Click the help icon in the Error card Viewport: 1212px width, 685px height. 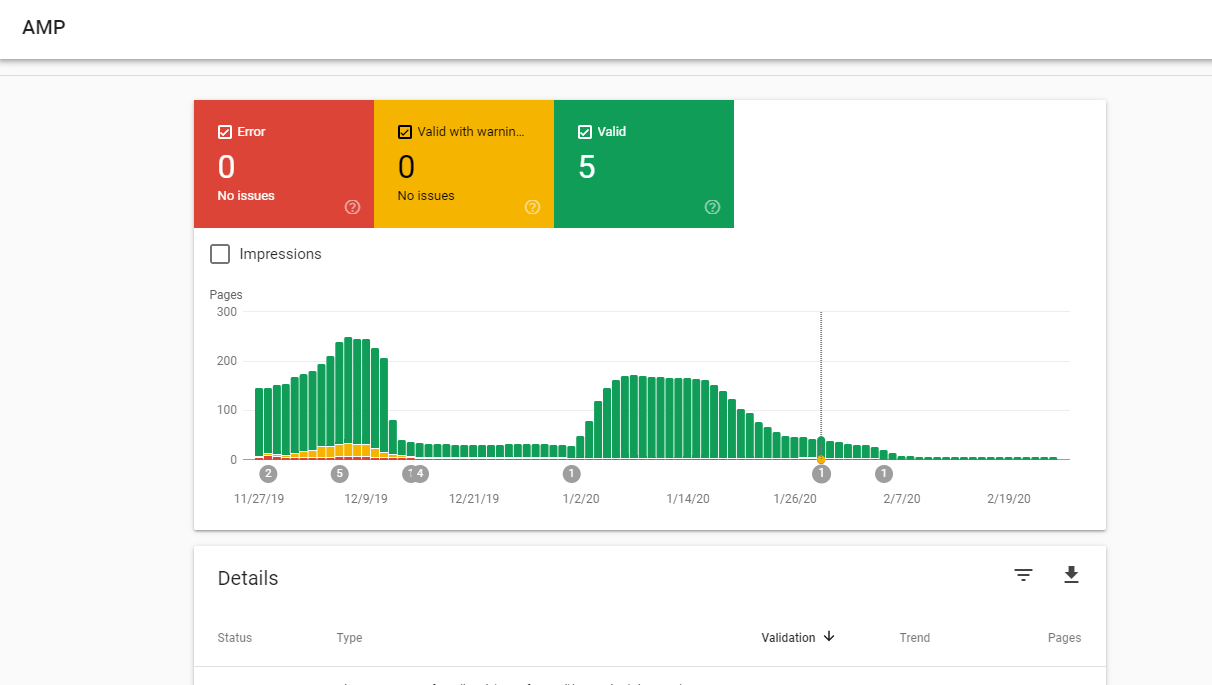click(x=352, y=207)
